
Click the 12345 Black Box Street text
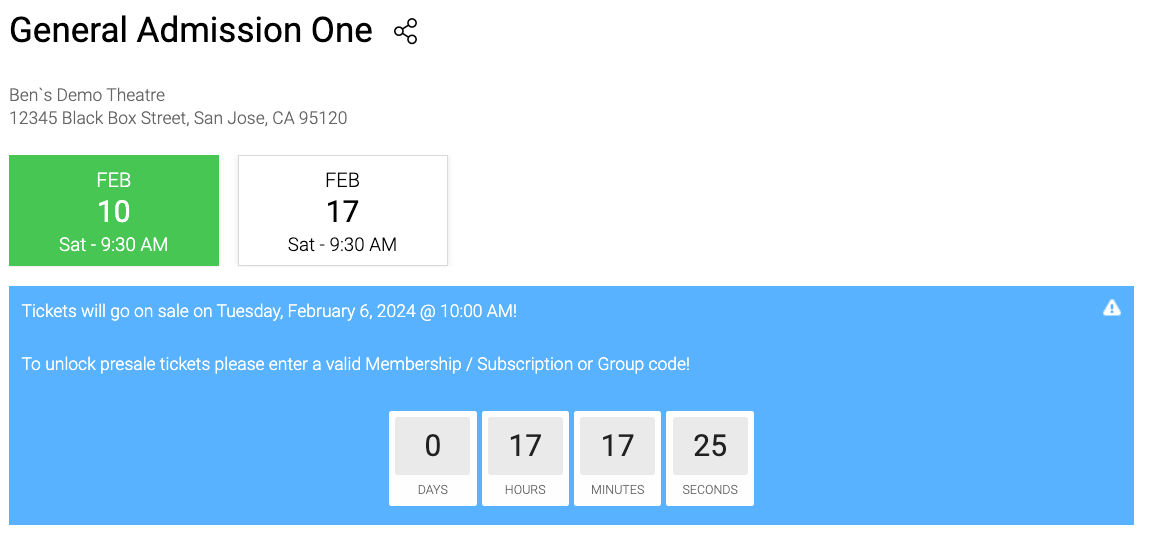coord(98,118)
